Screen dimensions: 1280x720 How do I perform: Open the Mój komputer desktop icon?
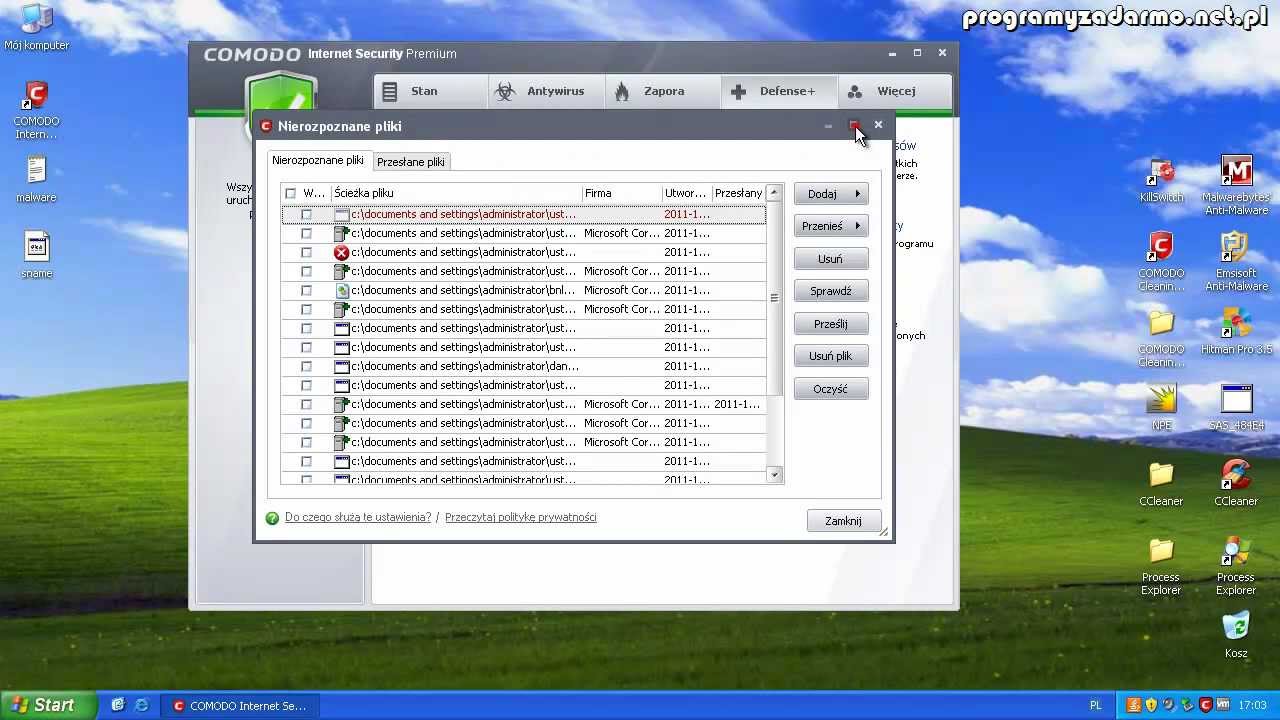click(x=36, y=27)
